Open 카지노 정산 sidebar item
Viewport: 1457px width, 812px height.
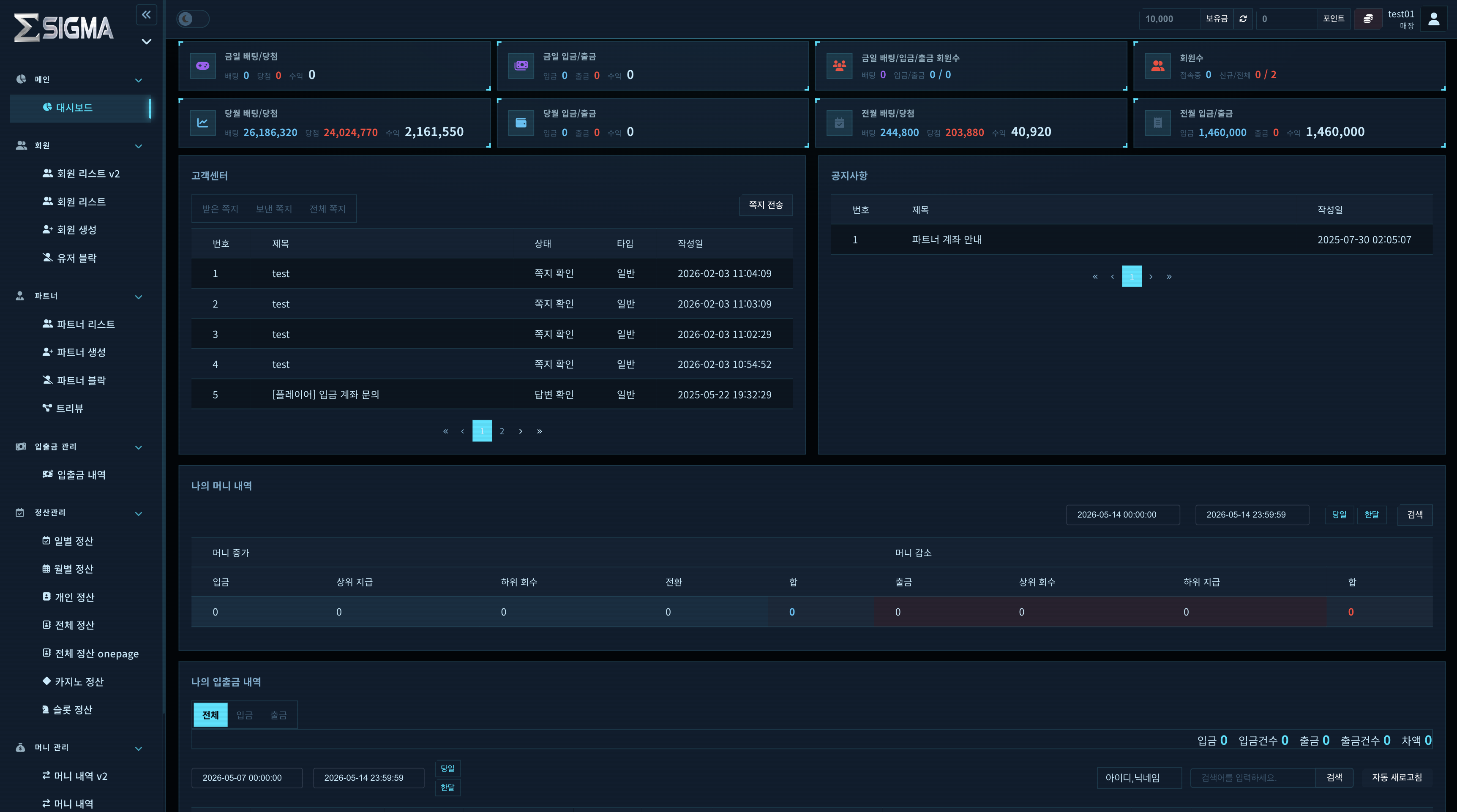74,681
